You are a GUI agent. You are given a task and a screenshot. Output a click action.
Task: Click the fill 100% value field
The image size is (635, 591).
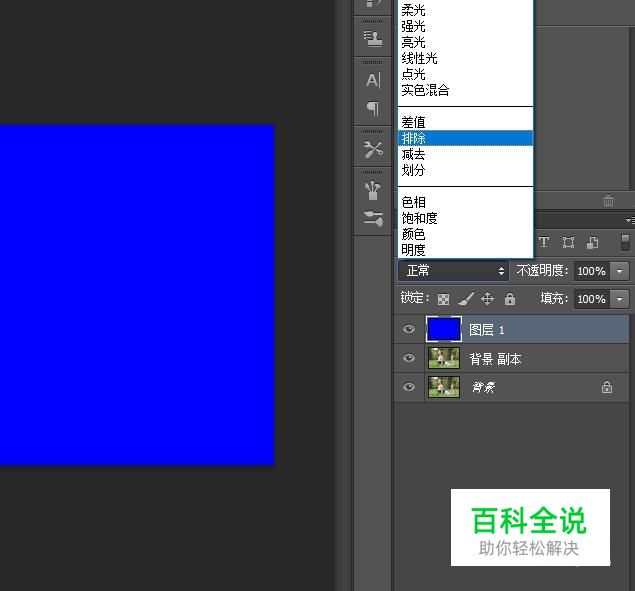pos(592,299)
